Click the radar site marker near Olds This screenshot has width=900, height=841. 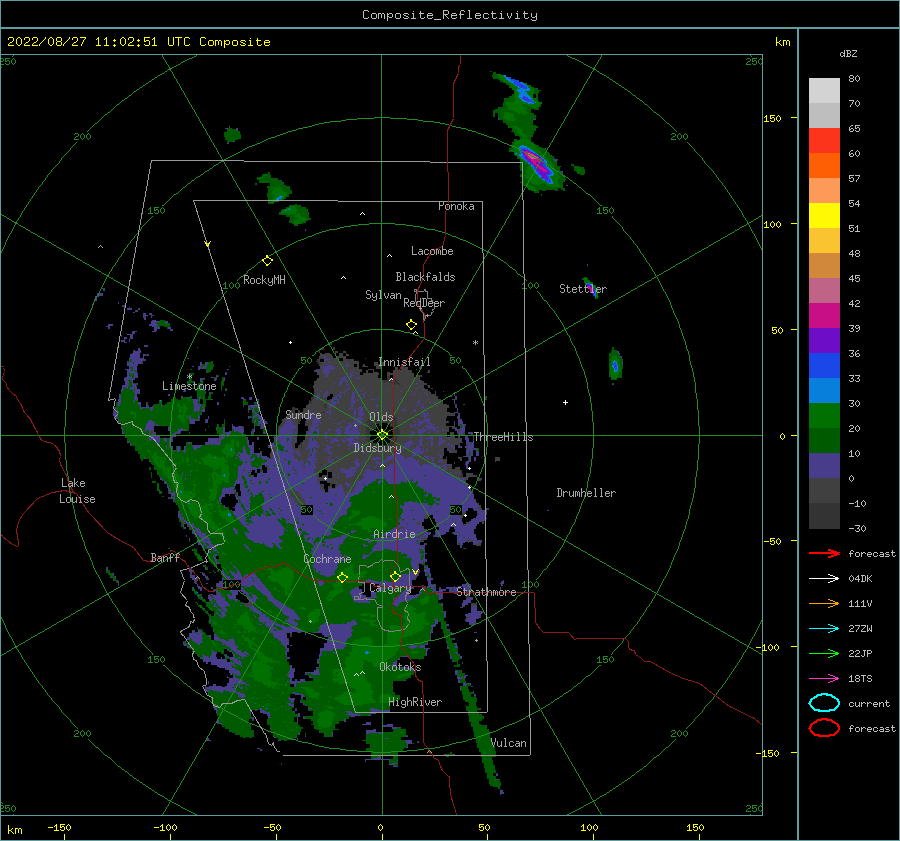[x=382, y=435]
